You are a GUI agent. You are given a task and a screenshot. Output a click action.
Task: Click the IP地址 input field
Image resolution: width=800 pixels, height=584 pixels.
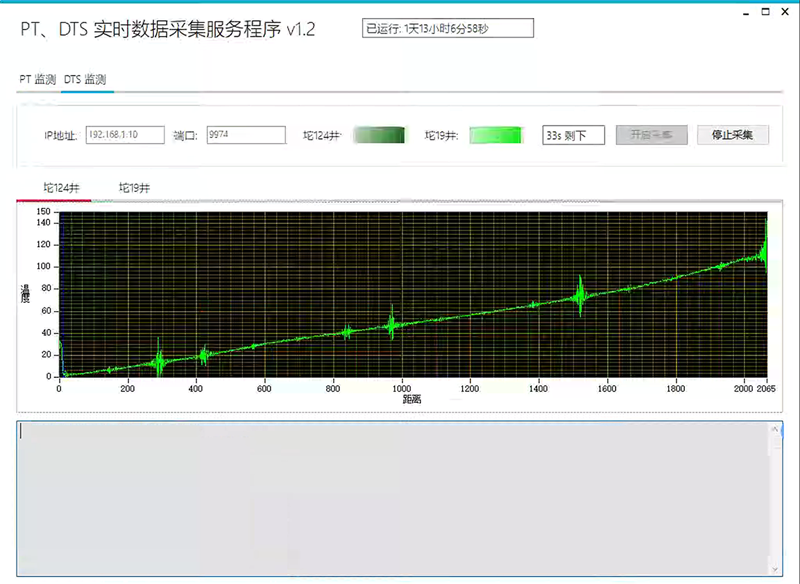point(125,135)
